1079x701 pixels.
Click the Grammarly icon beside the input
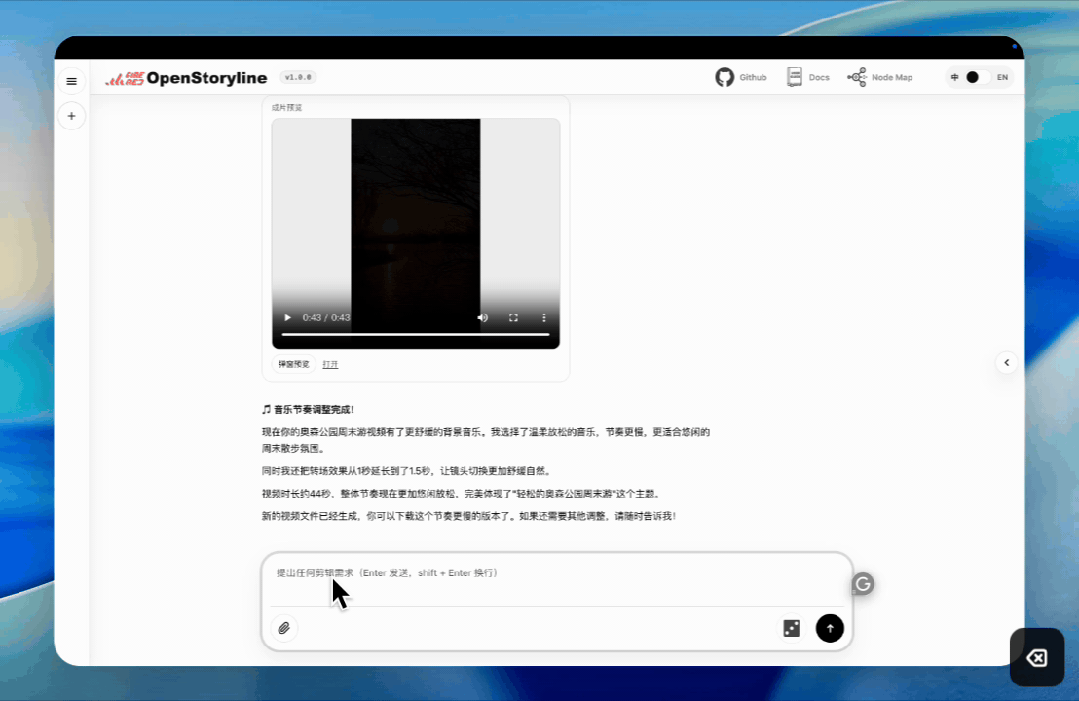pyautogui.click(x=862, y=584)
